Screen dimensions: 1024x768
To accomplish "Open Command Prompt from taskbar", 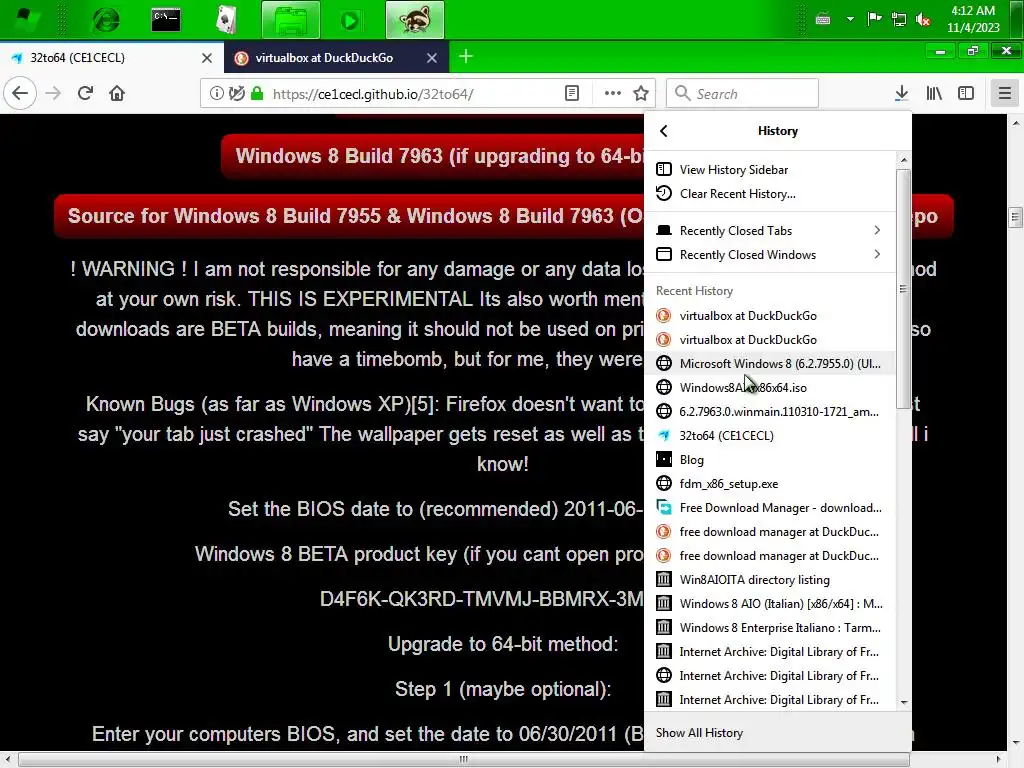I will (166, 20).
